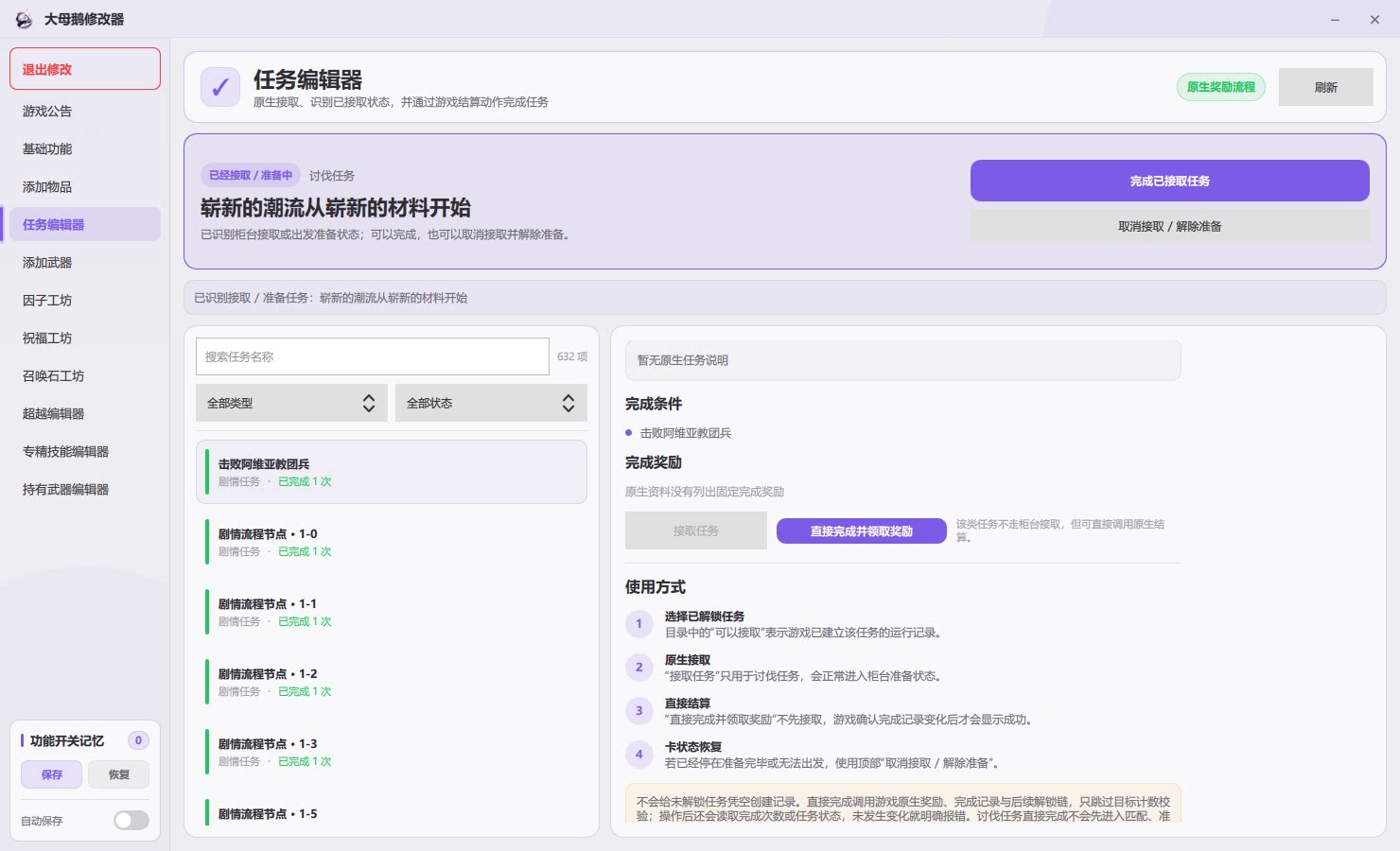This screenshot has height=851, width=1400.
Task: Open the 全部类型 filter dropdown
Action: pos(291,403)
